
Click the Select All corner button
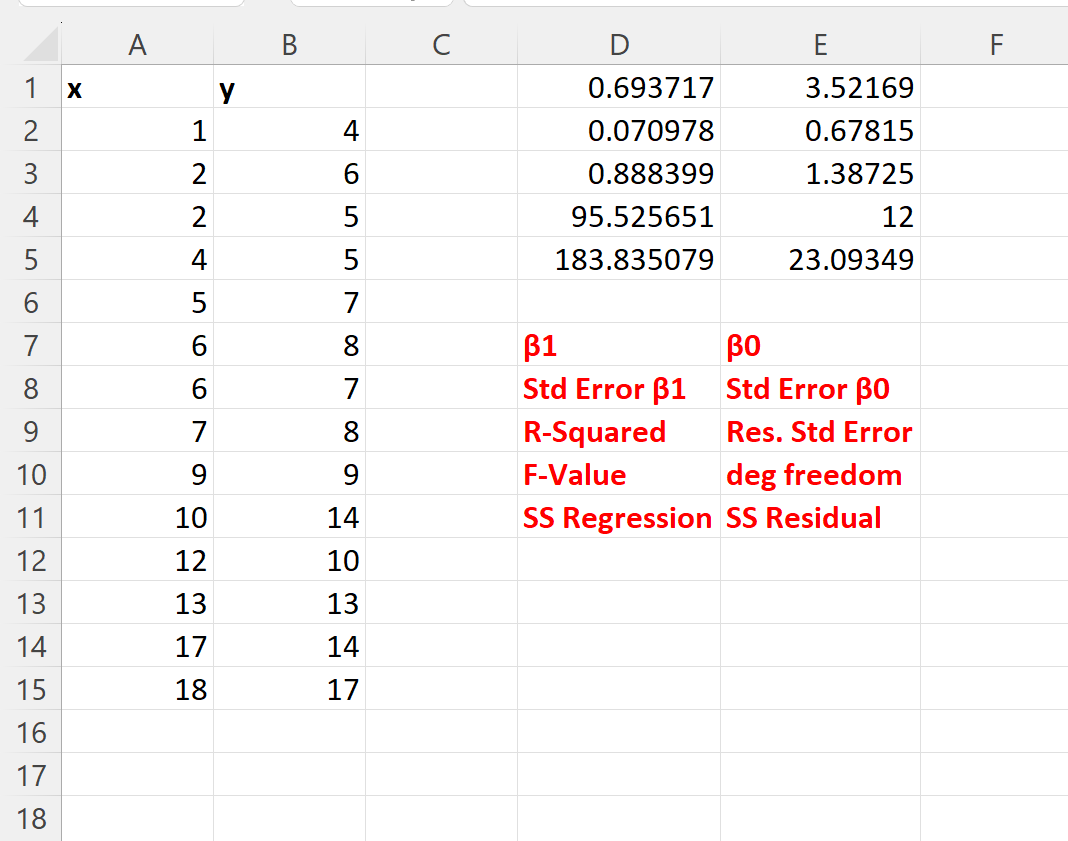(33, 45)
